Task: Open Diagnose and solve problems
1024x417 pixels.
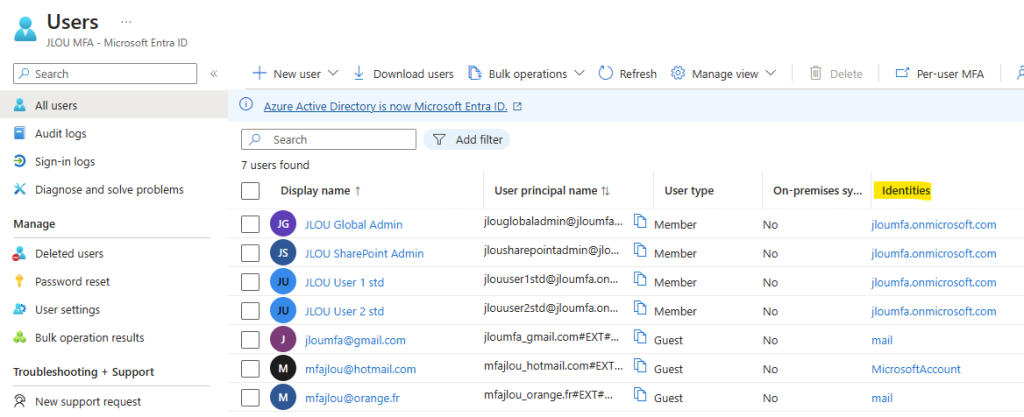Action: [109, 190]
